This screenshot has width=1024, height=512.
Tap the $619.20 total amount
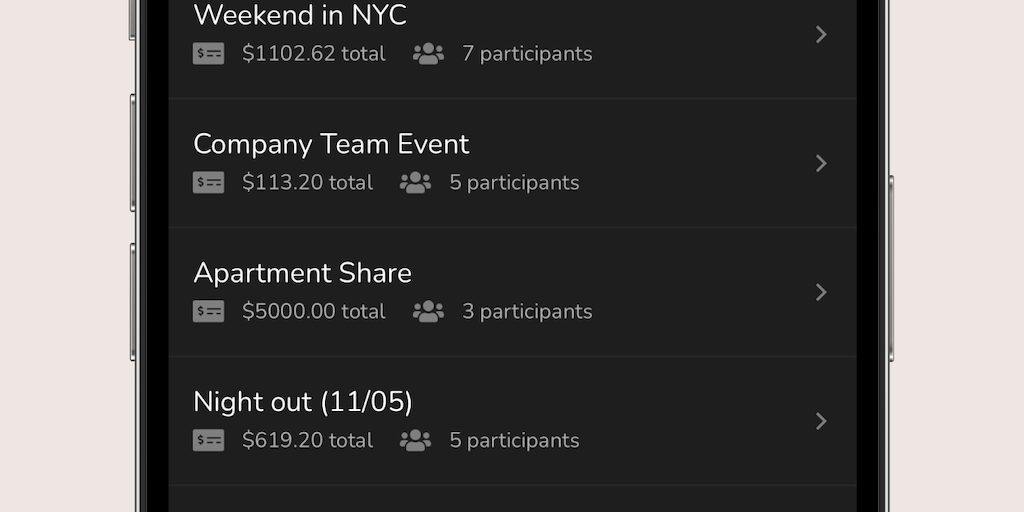pos(307,441)
